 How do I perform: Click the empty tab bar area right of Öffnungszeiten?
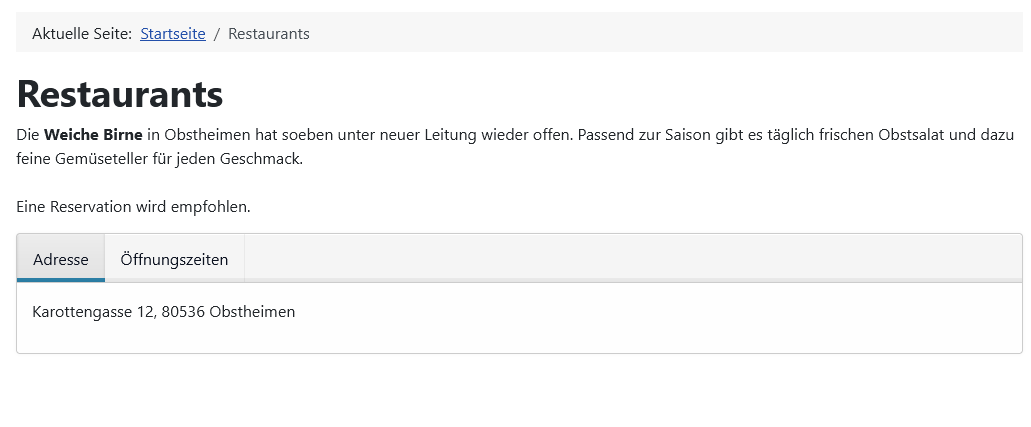click(630, 258)
